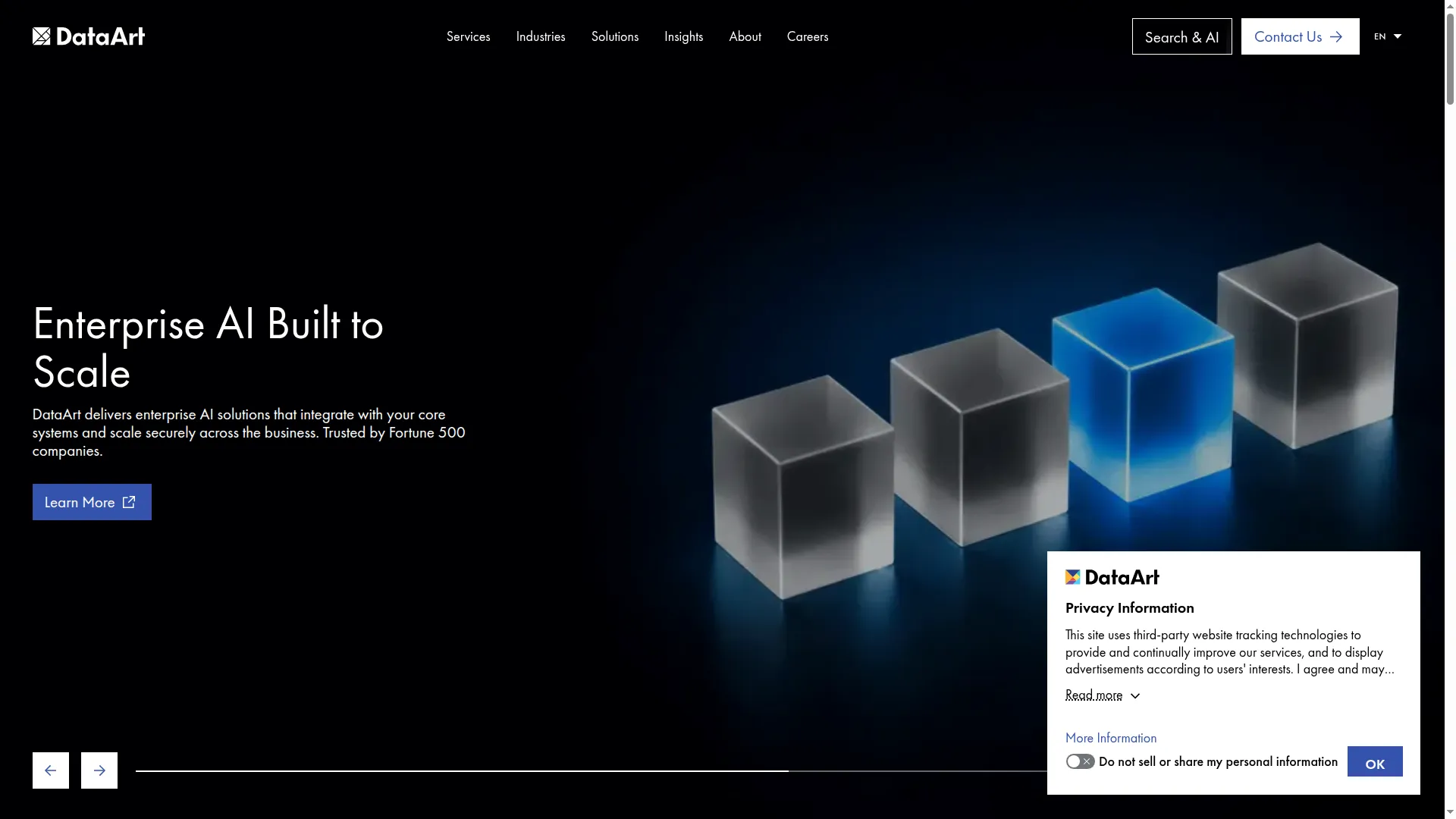The image size is (1456, 819).
Task: Open the More Information link
Action: pyautogui.click(x=1111, y=738)
